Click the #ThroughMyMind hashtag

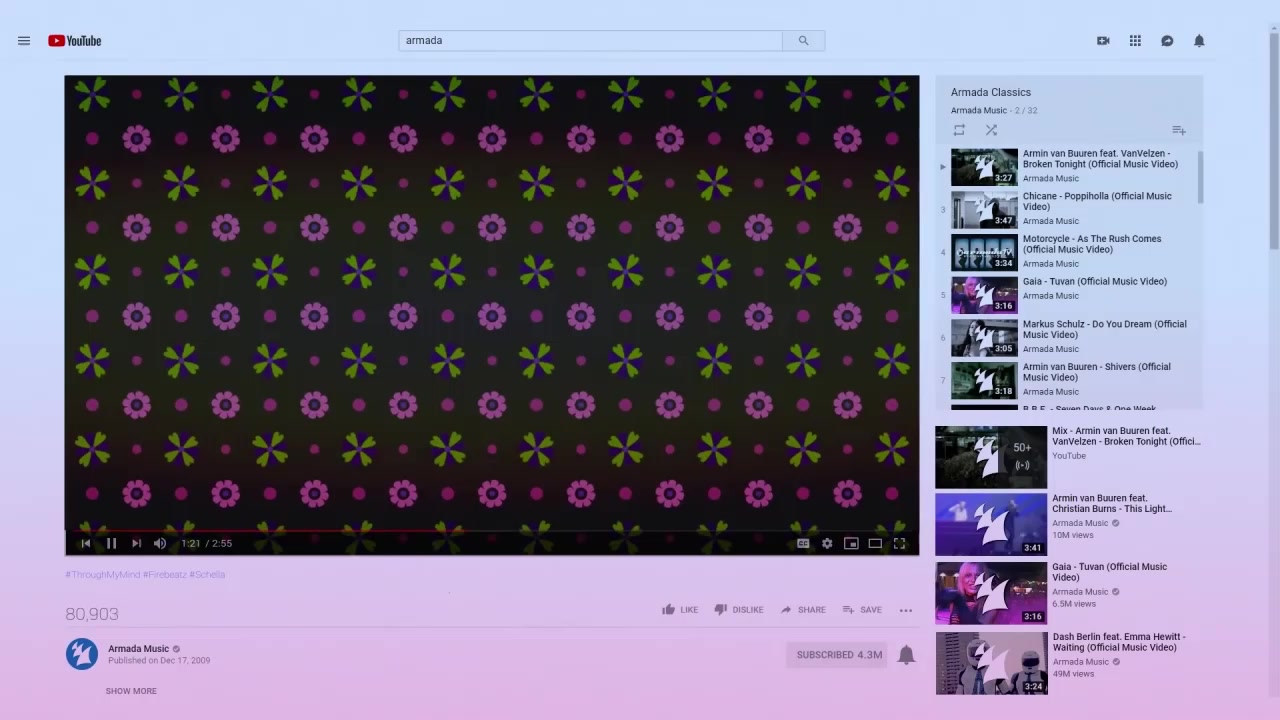click(x=103, y=574)
